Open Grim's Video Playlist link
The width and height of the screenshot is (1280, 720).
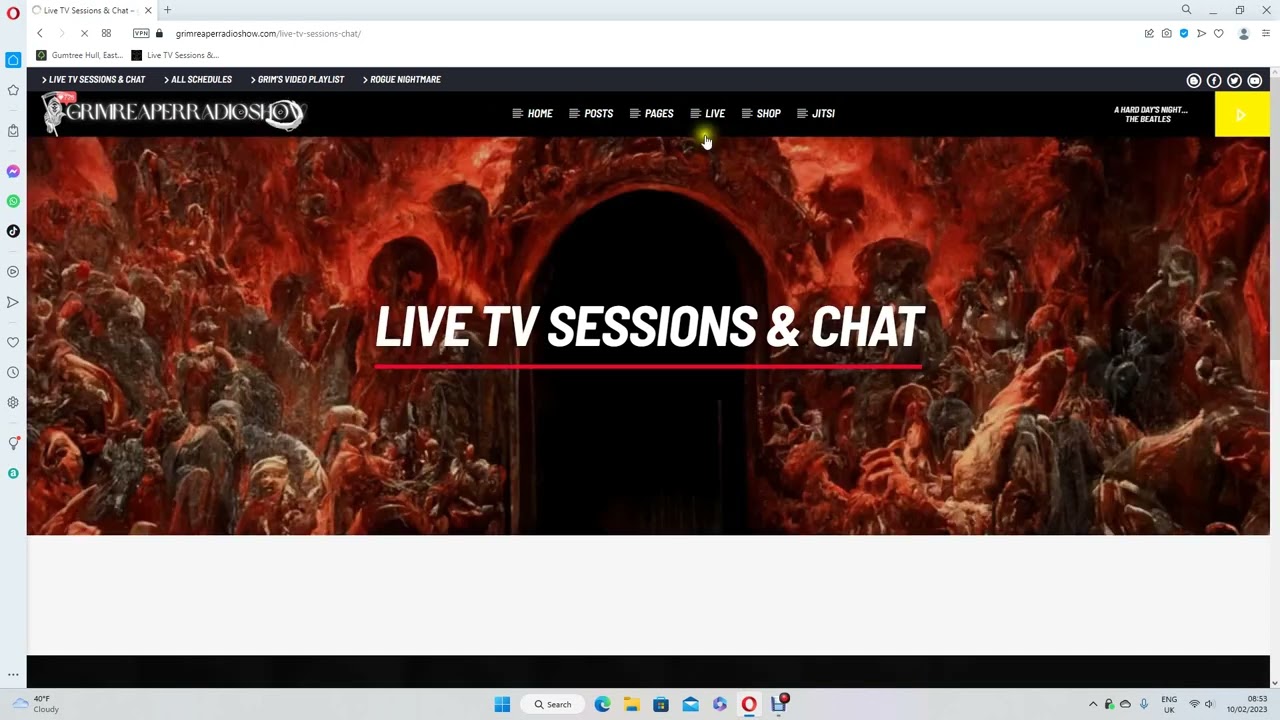coord(300,79)
